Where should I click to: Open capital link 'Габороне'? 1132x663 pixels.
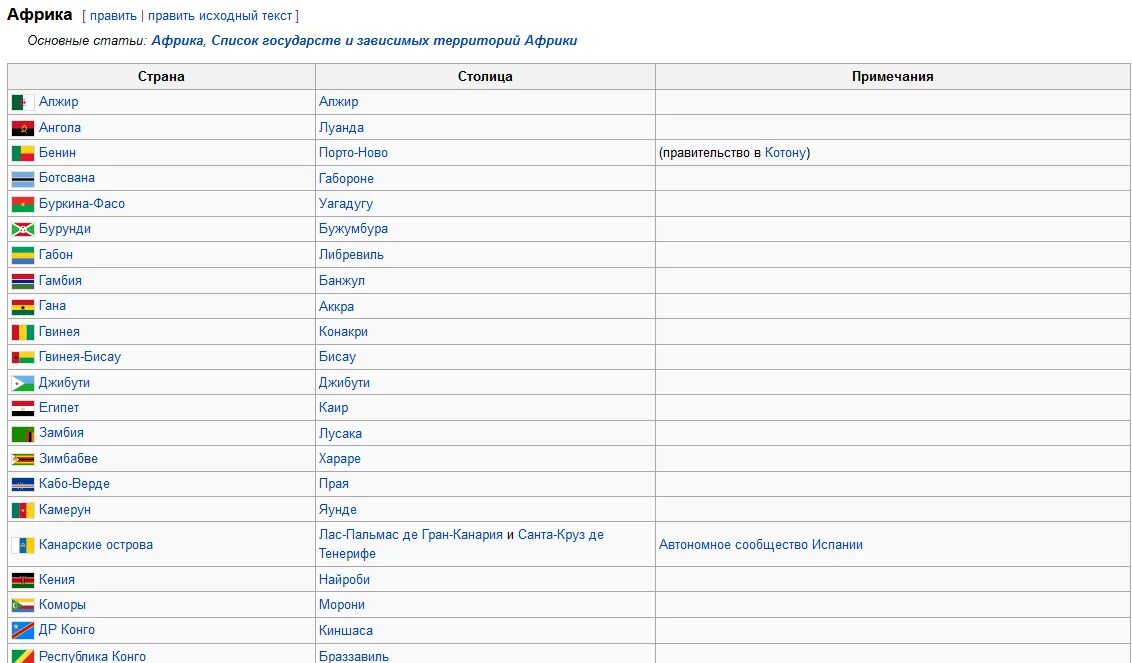click(x=347, y=178)
